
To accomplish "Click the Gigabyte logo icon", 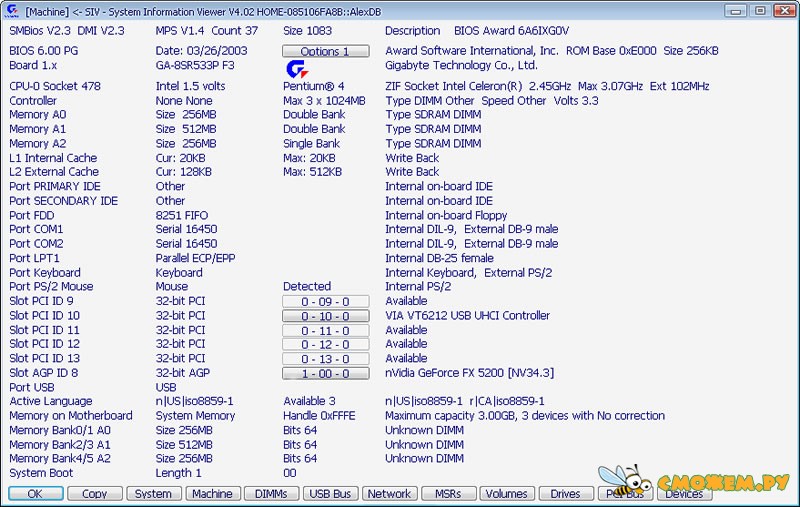I will [296, 69].
